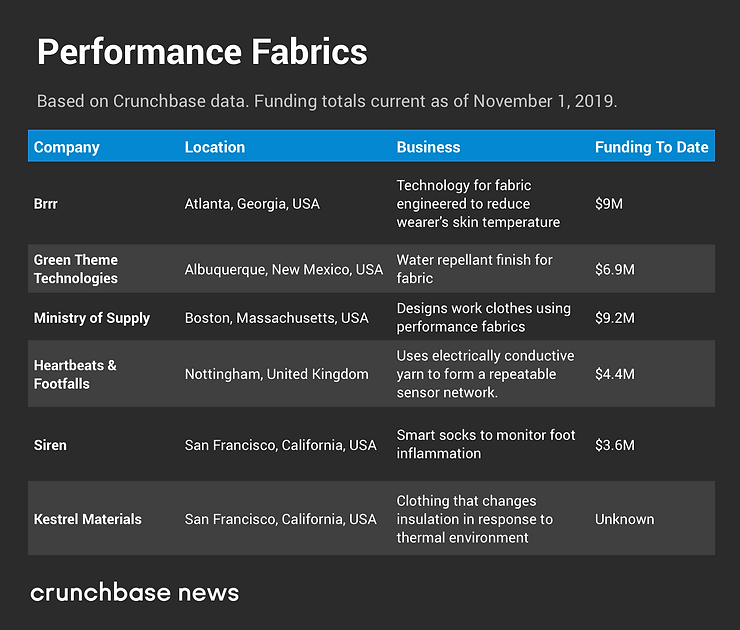740x630 pixels.
Task: Click the $9M funding value
Action: (x=609, y=204)
